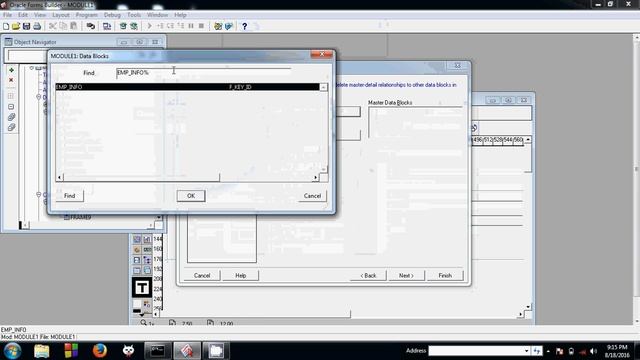Launch the Data Block Wizard toolbar icon

point(218,26)
